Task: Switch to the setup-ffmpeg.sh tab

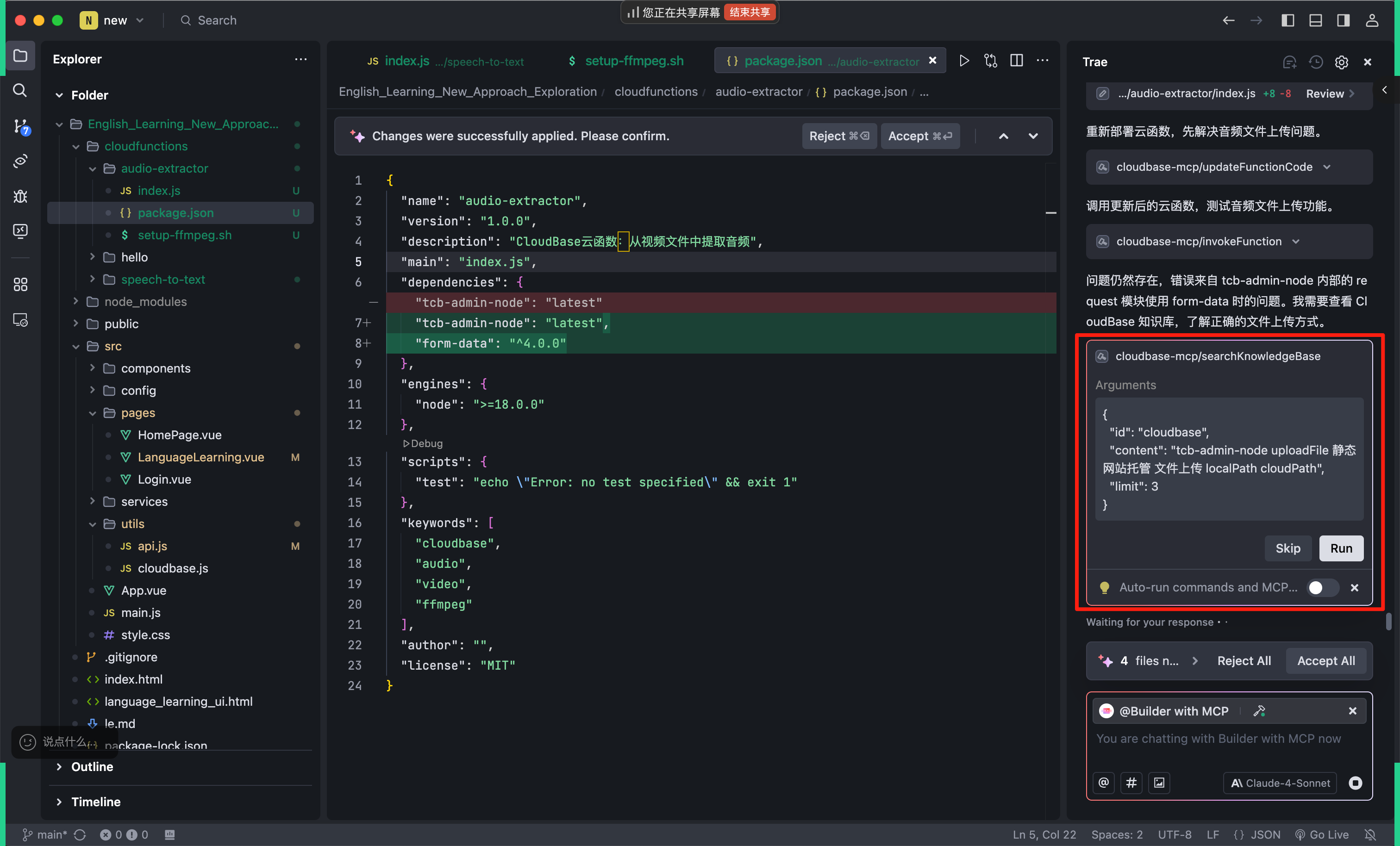Action: point(625,61)
